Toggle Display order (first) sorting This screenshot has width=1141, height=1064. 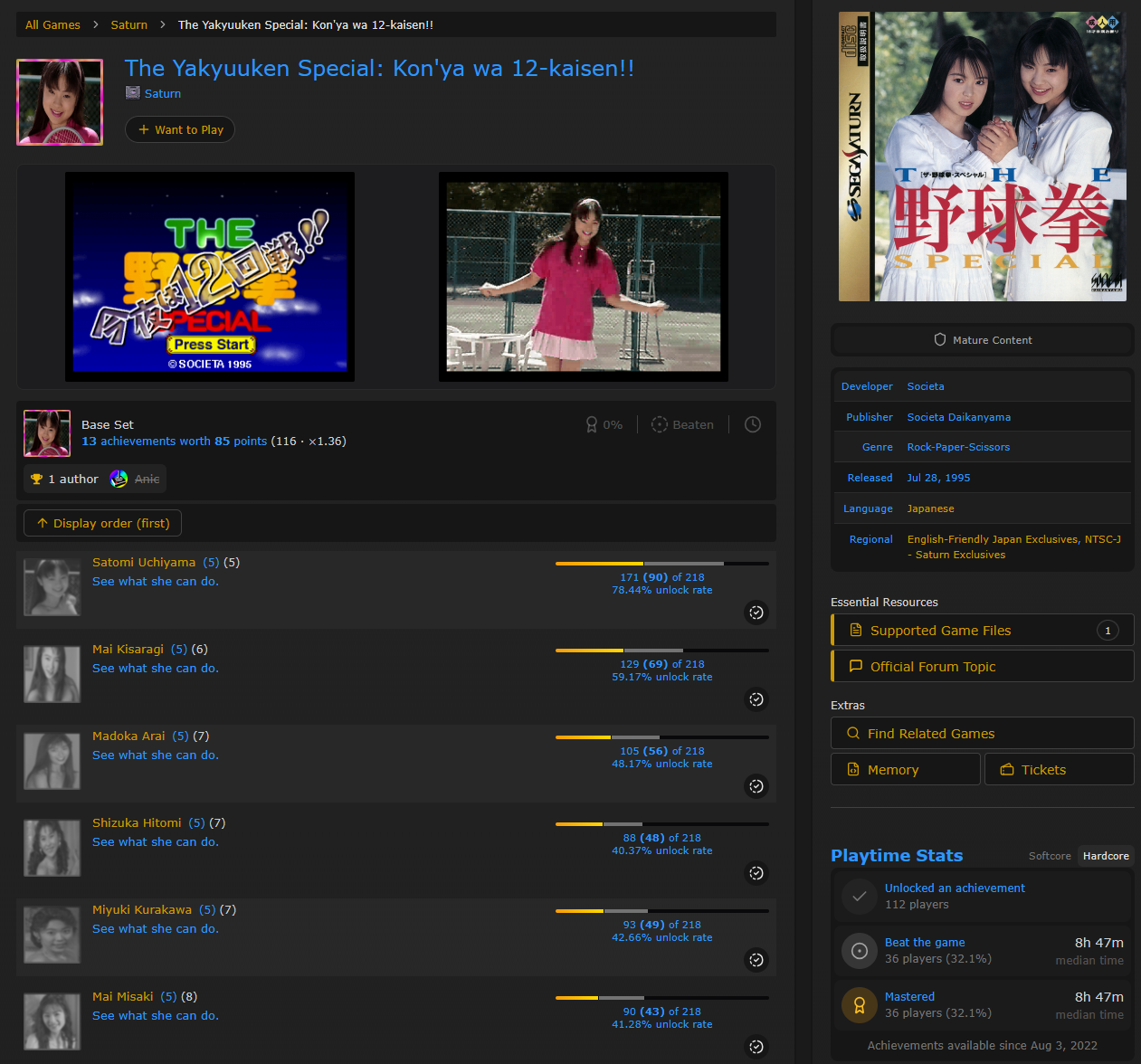102,523
